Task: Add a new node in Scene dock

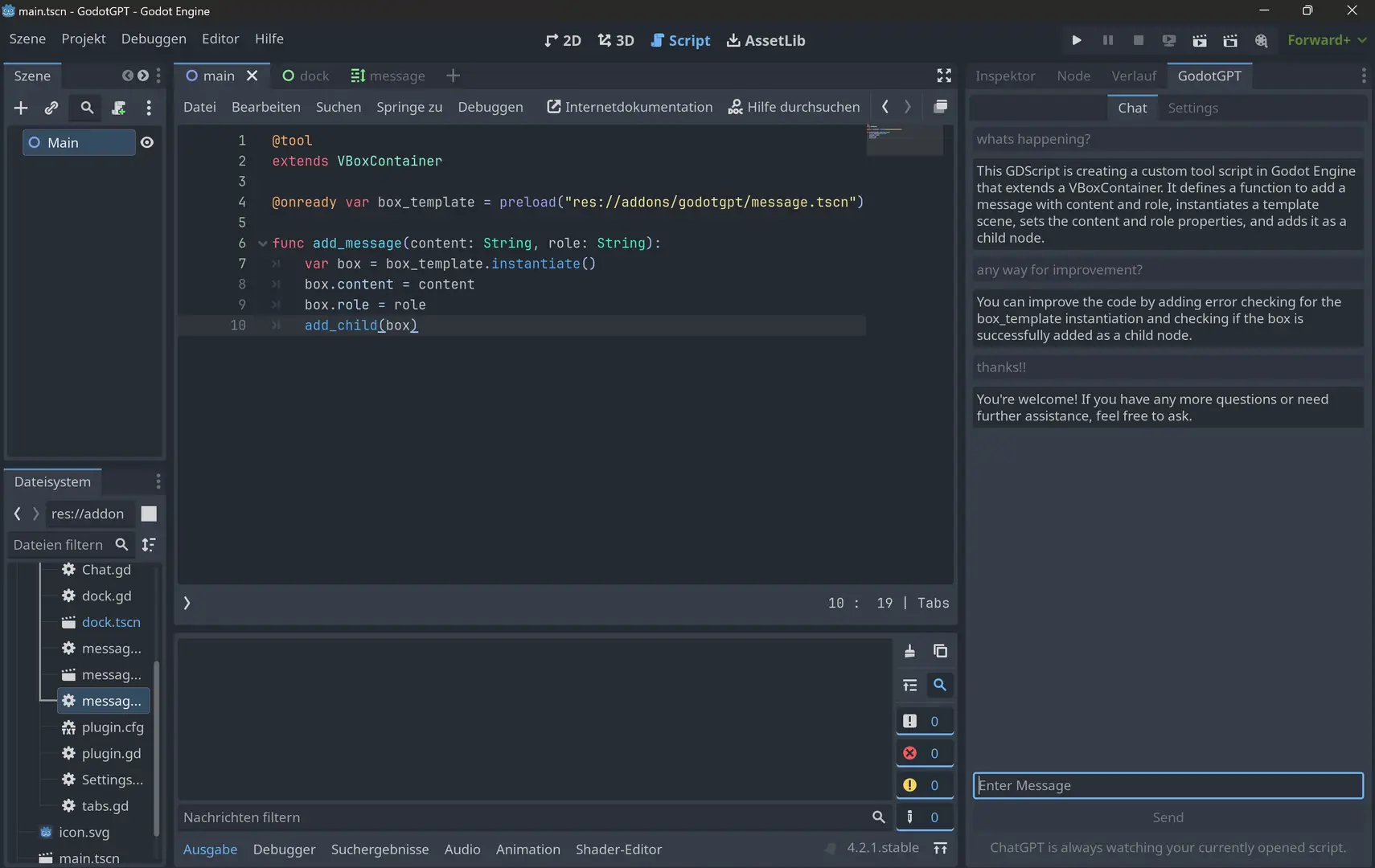Action: (x=21, y=108)
